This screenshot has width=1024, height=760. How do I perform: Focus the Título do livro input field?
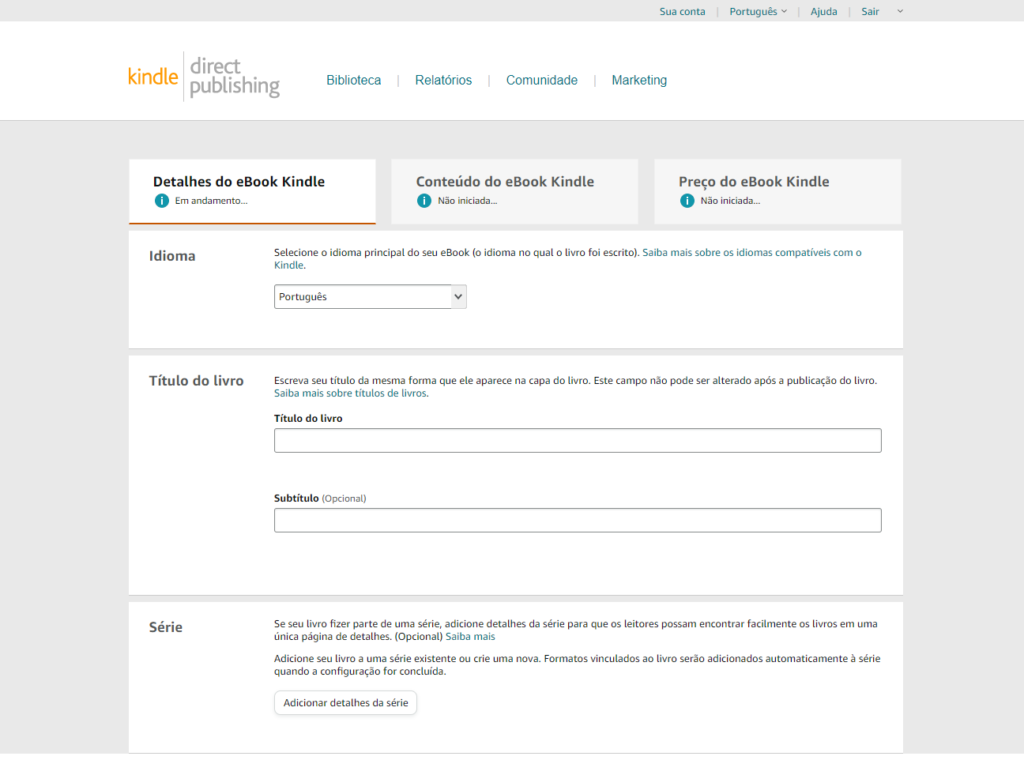(x=577, y=441)
